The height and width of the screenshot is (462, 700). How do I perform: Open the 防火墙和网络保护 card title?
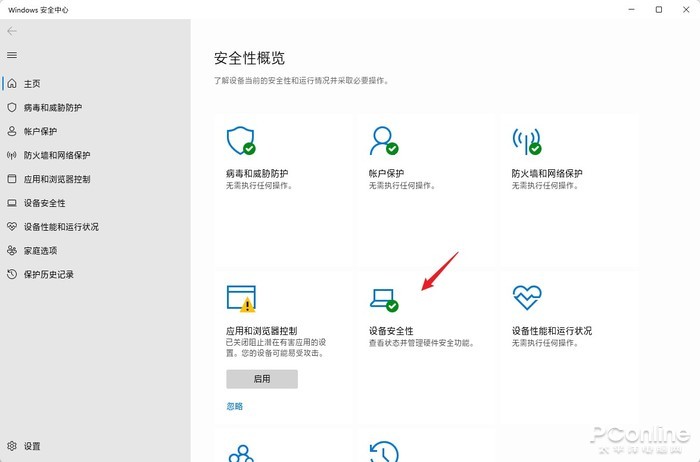point(547,173)
